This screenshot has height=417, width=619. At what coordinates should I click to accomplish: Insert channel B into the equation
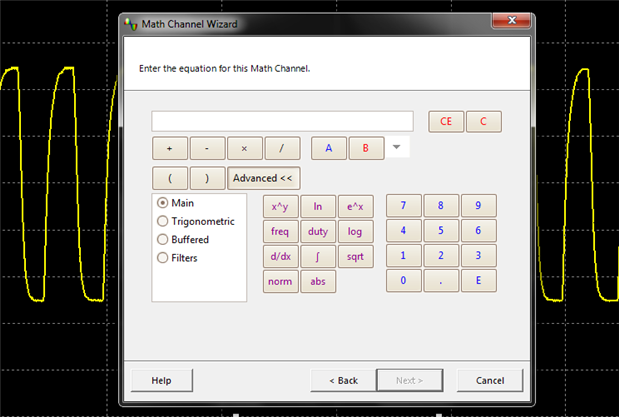(x=366, y=148)
